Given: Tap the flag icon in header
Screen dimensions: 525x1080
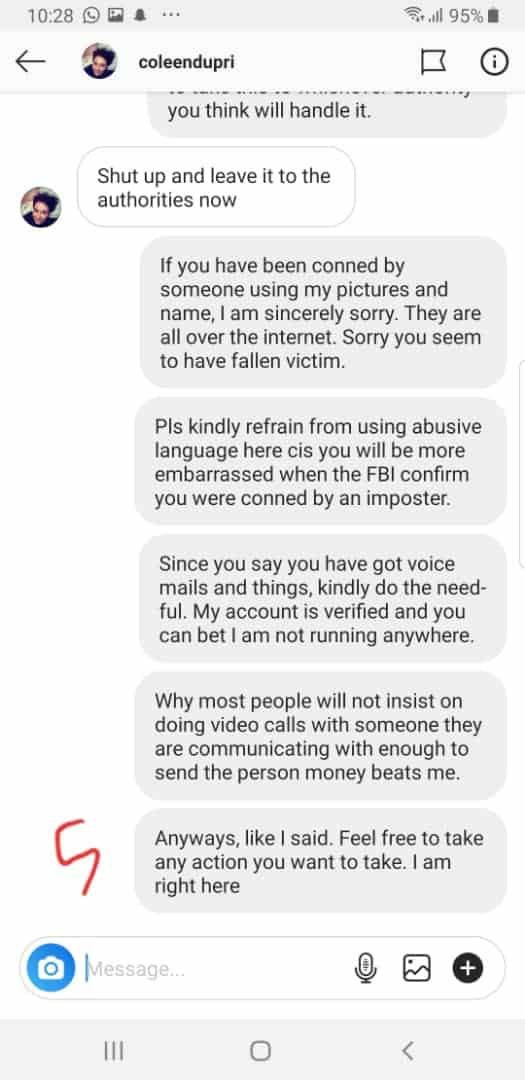Looking at the screenshot, I should [x=433, y=62].
